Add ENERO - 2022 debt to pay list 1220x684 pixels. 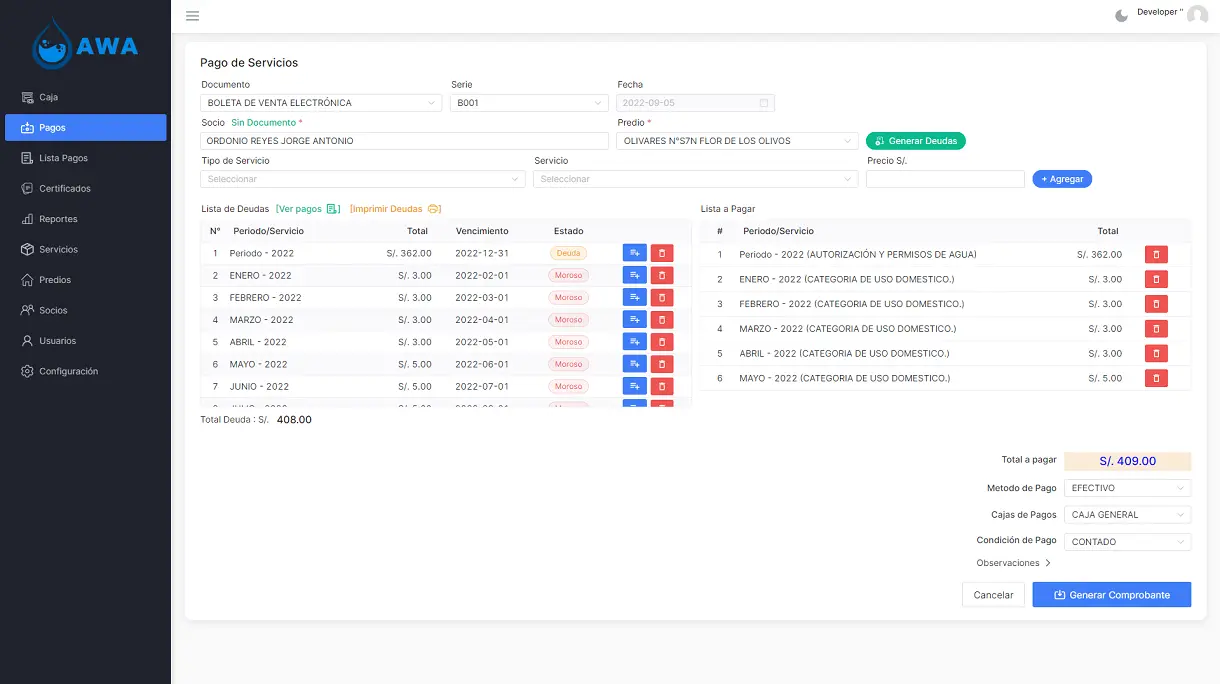[x=634, y=276]
